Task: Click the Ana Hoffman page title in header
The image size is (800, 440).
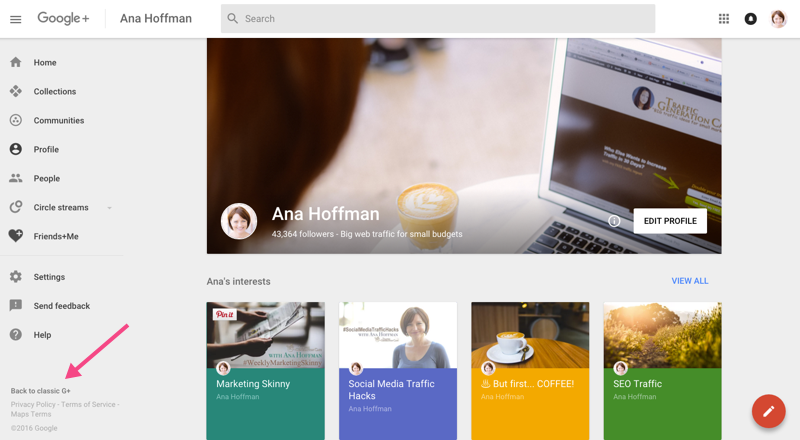Action: 156,18
